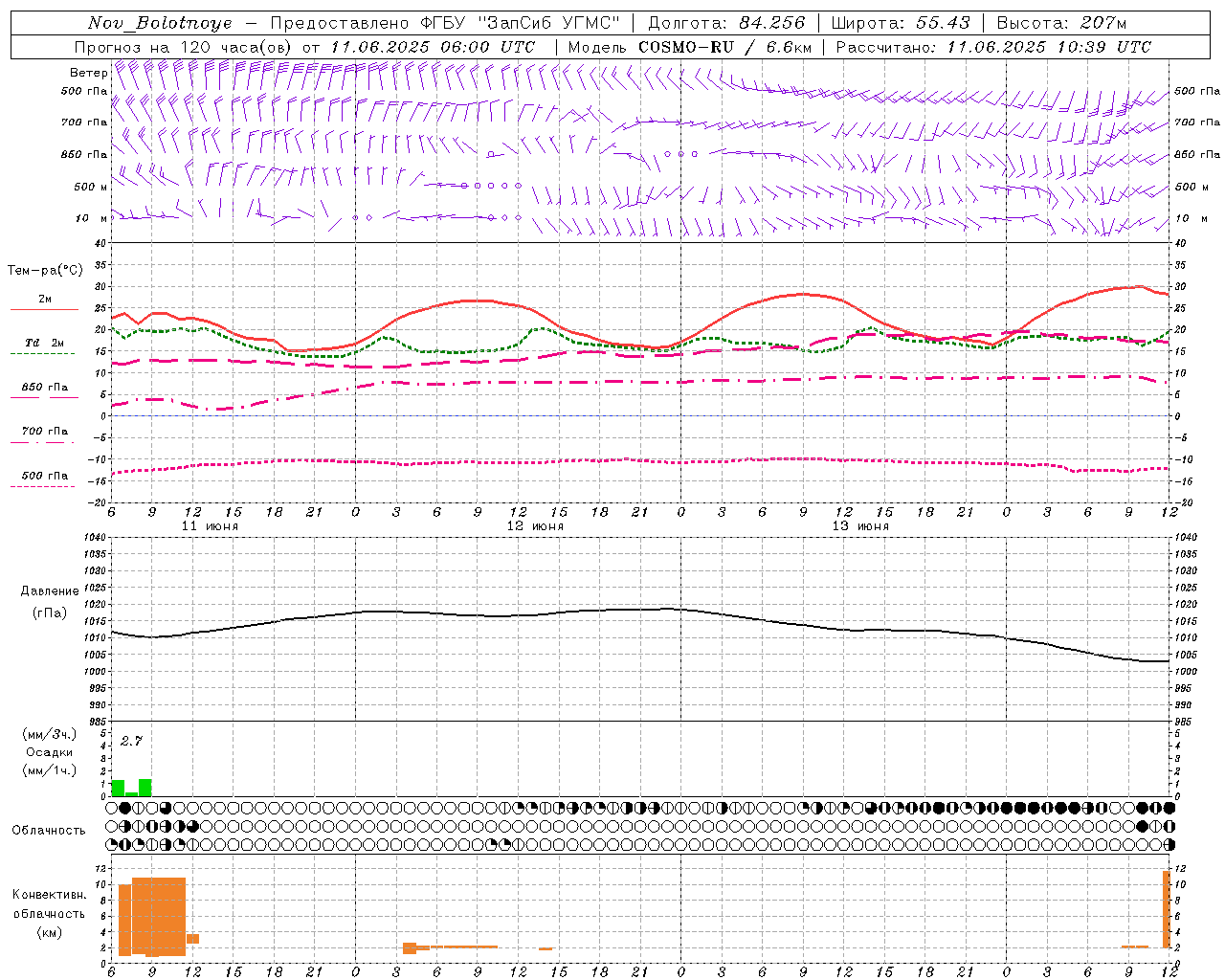Click the Ветер panel label
The image size is (1225, 980).
tap(89, 73)
